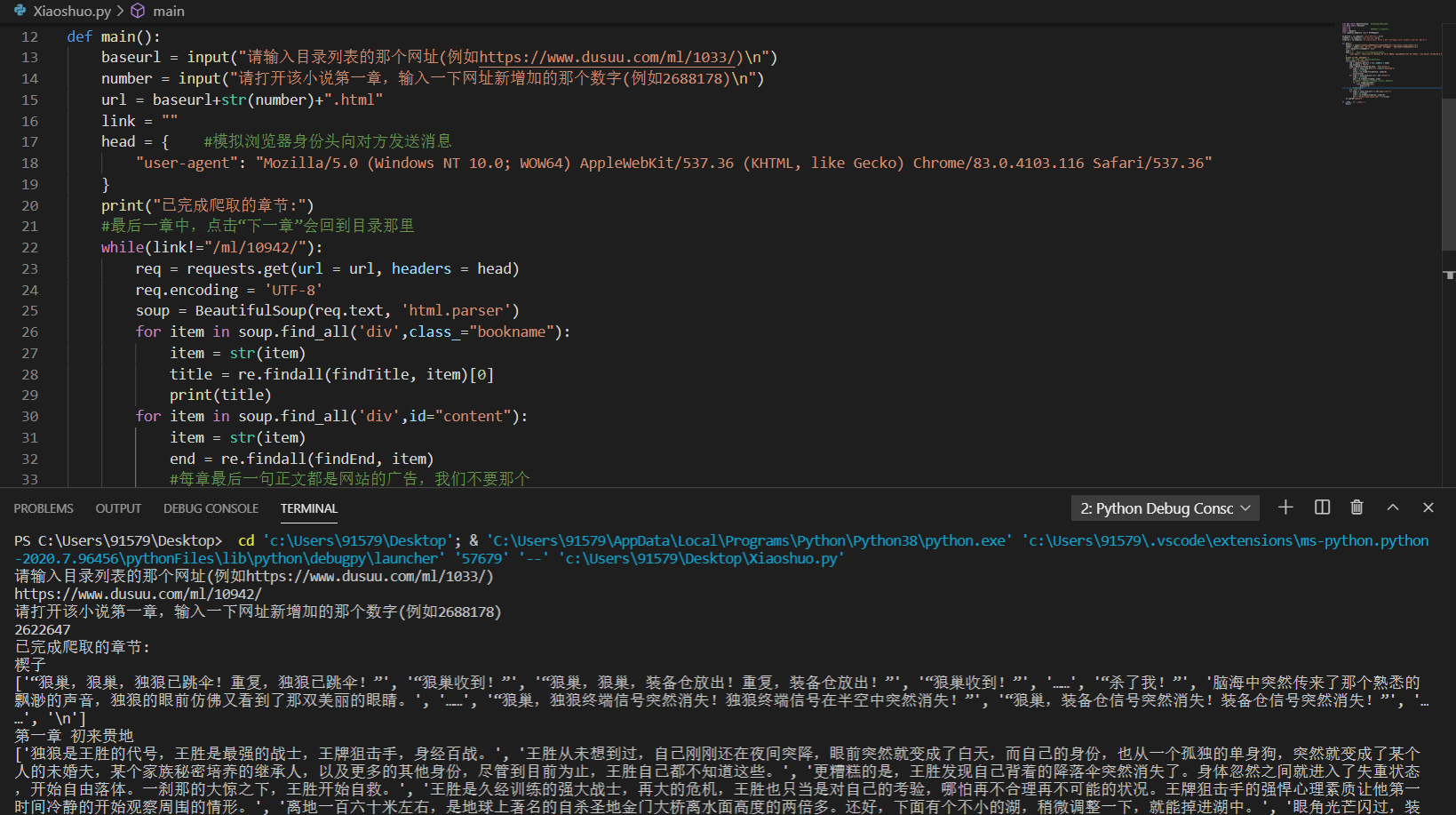The height and width of the screenshot is (815, 1456).
Task: Click the 'UTF-8' string on line 24
Action: pos(294,290)
